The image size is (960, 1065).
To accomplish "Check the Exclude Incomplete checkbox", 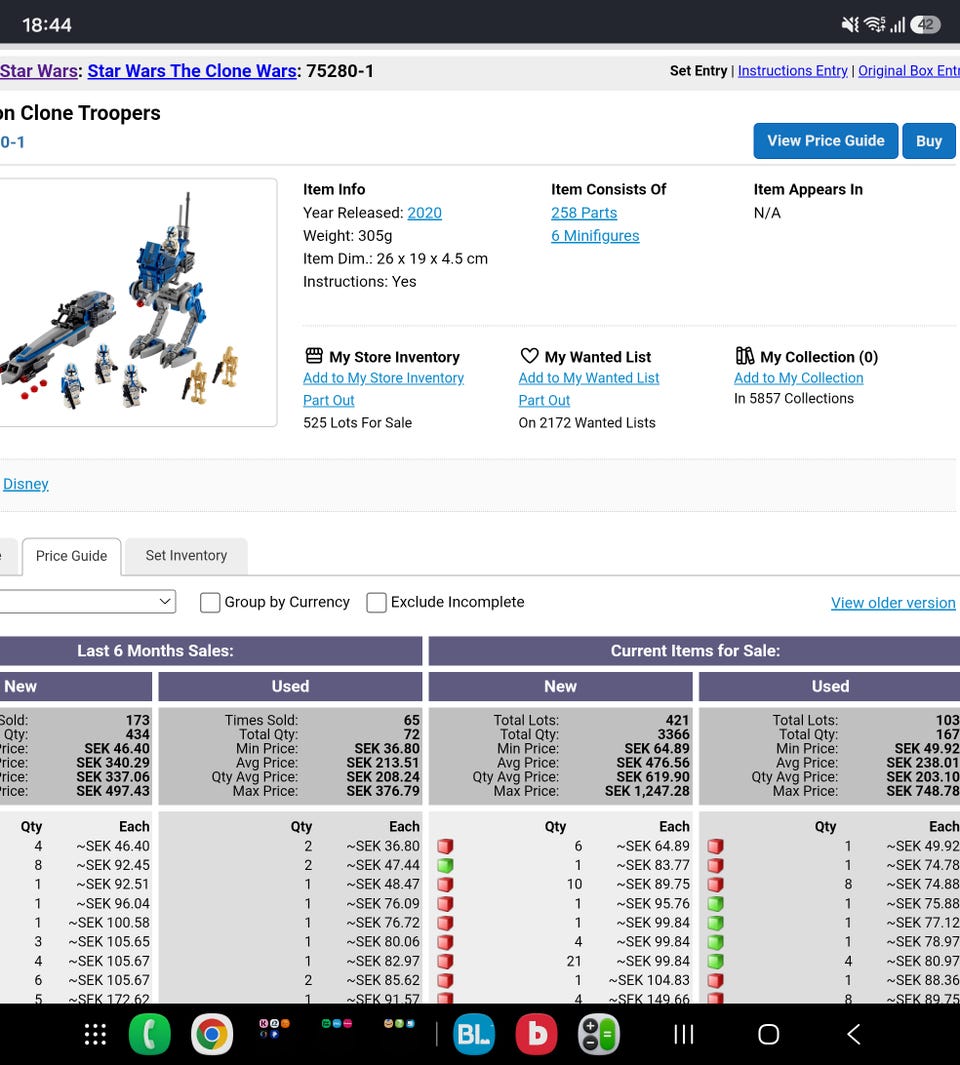I will pyautogui.click(x=376, y=602).
